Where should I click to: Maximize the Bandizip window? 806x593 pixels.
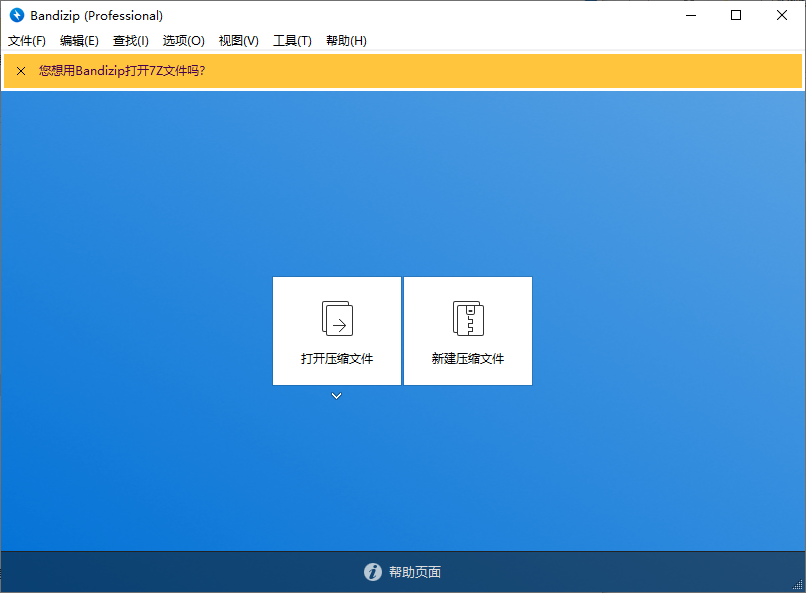[x=736, y=15]
